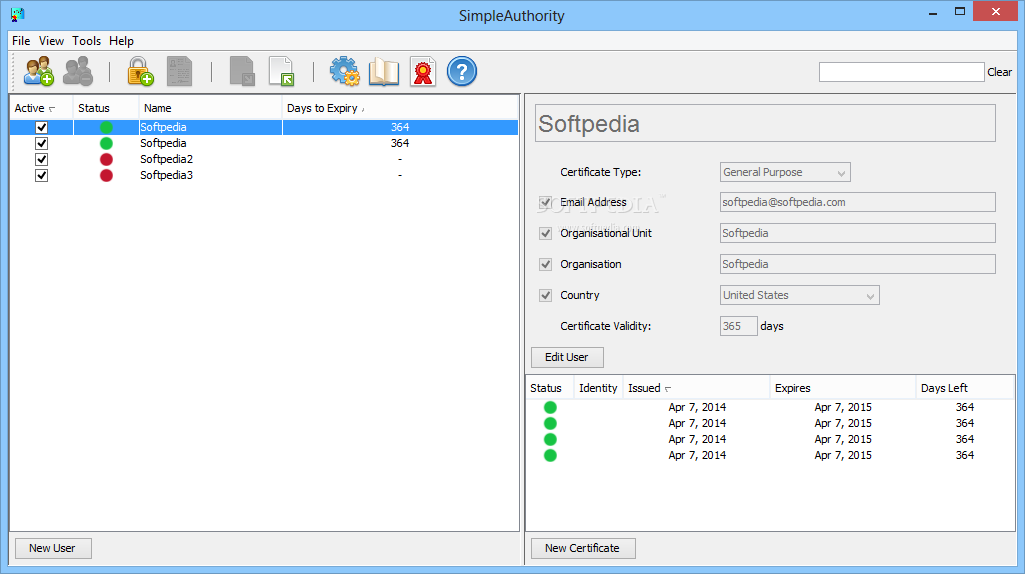Toggle the Organisation checkbox
Screen dimensions: 1025x574
pos(545,264)
